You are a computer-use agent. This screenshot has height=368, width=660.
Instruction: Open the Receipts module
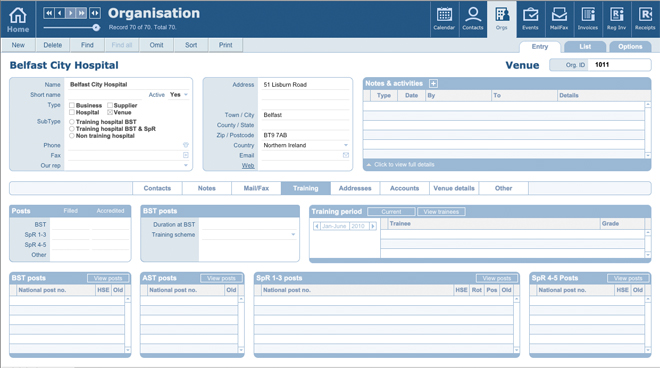click(x=645, y=19)
